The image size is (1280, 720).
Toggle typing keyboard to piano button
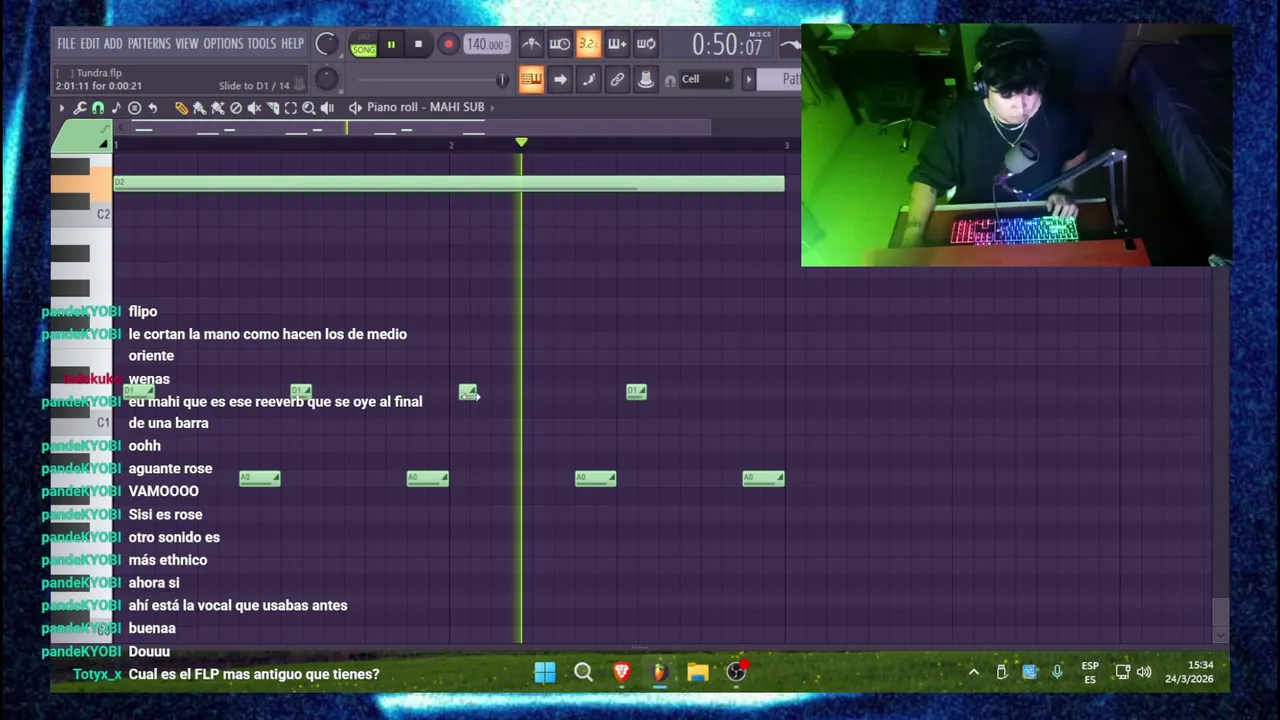click(531, 80)
